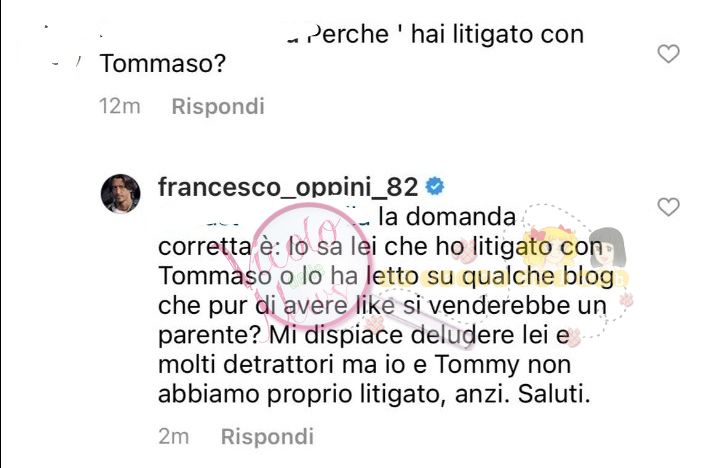Click the 2m timestamp

click(x=174, y=436)
